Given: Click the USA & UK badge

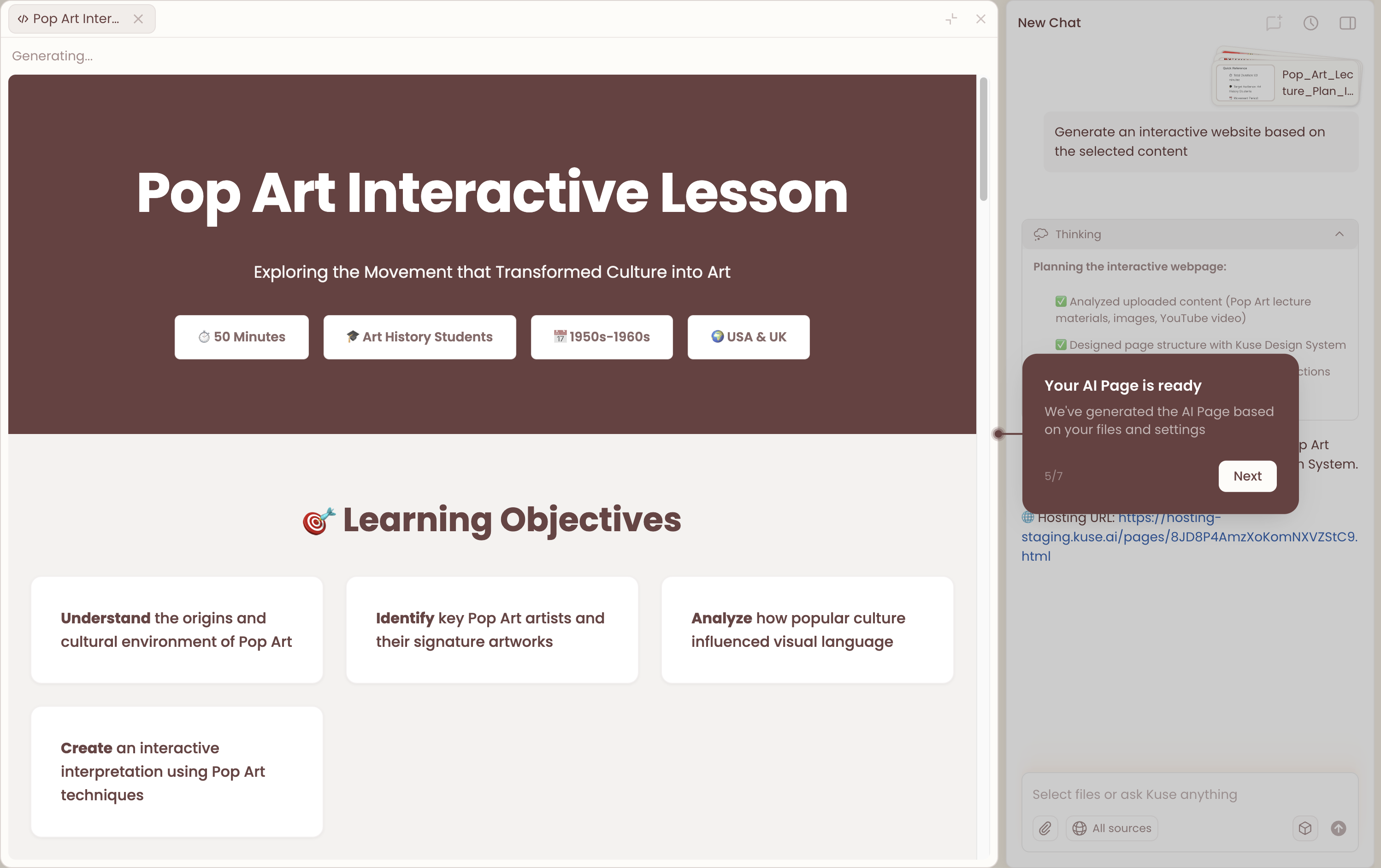Looking at the screenshot, I should [749, 337].
